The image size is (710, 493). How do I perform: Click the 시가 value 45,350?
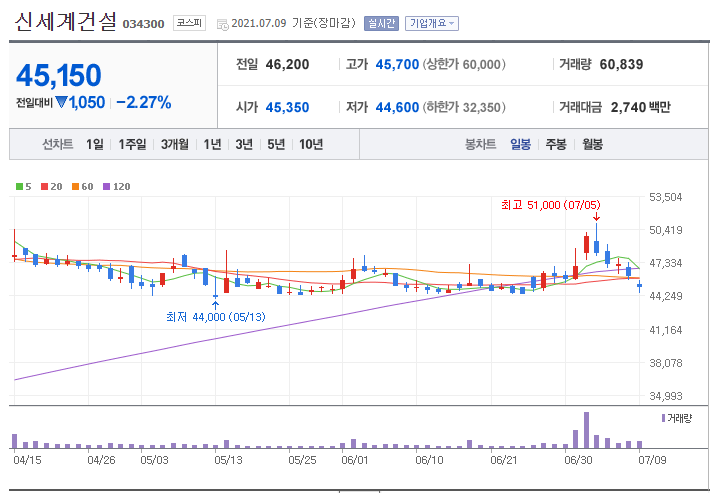(x=287, y=107)
